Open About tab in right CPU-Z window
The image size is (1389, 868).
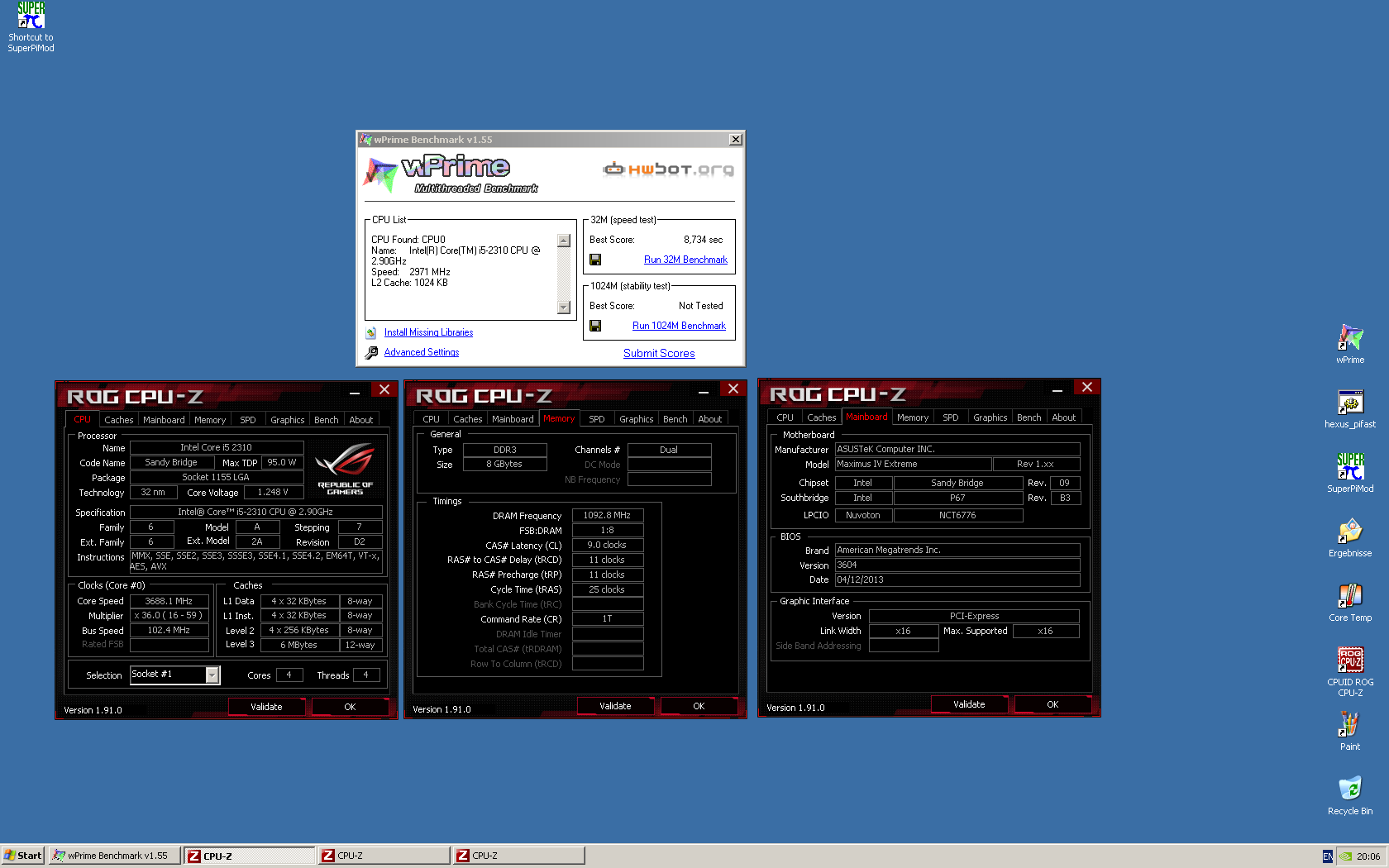point(1063,417)
